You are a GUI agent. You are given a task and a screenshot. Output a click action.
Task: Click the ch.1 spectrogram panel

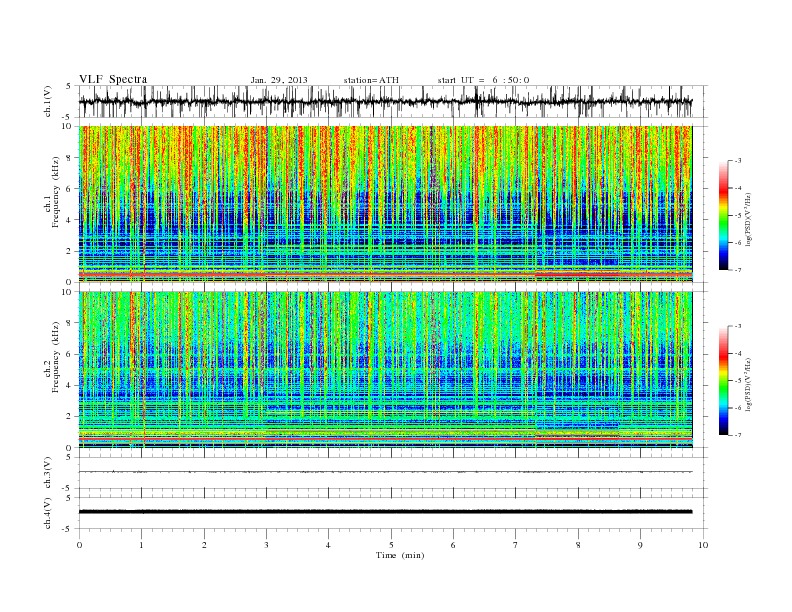[x=385, y=204]
